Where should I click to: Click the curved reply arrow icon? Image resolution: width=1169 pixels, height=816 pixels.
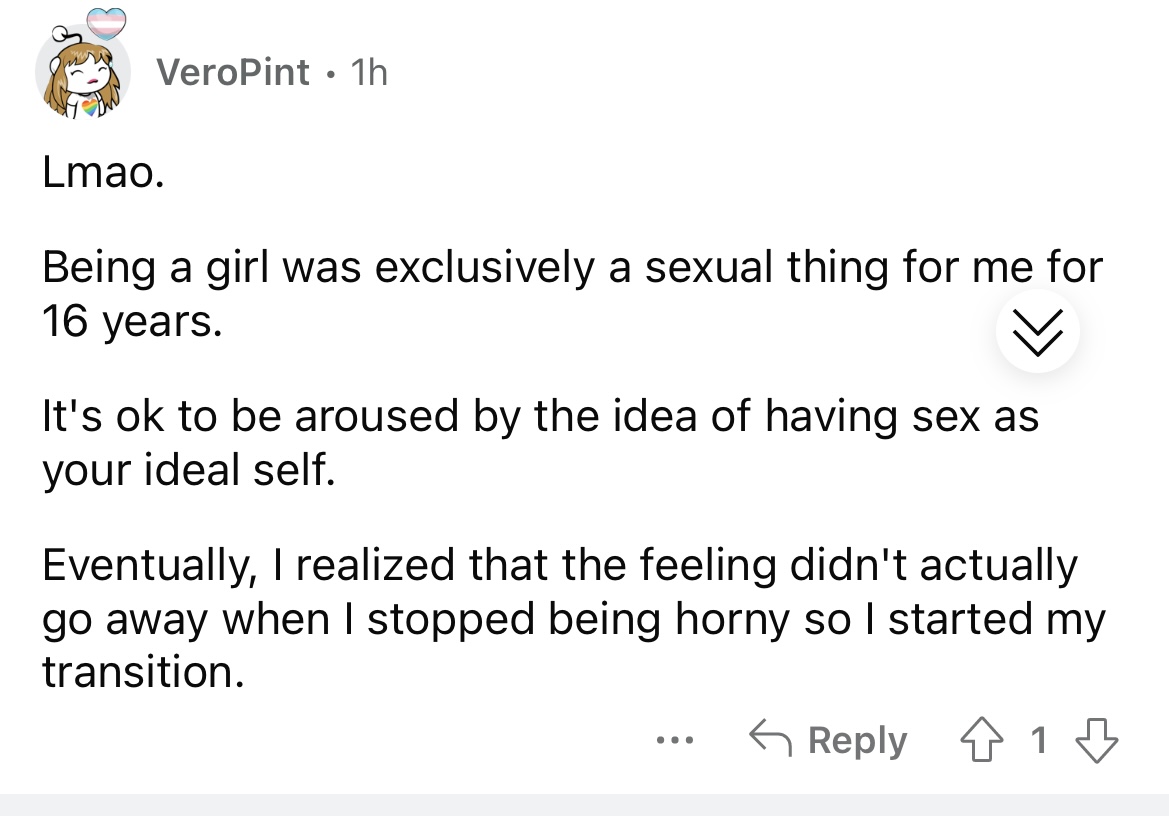(772, 741)
